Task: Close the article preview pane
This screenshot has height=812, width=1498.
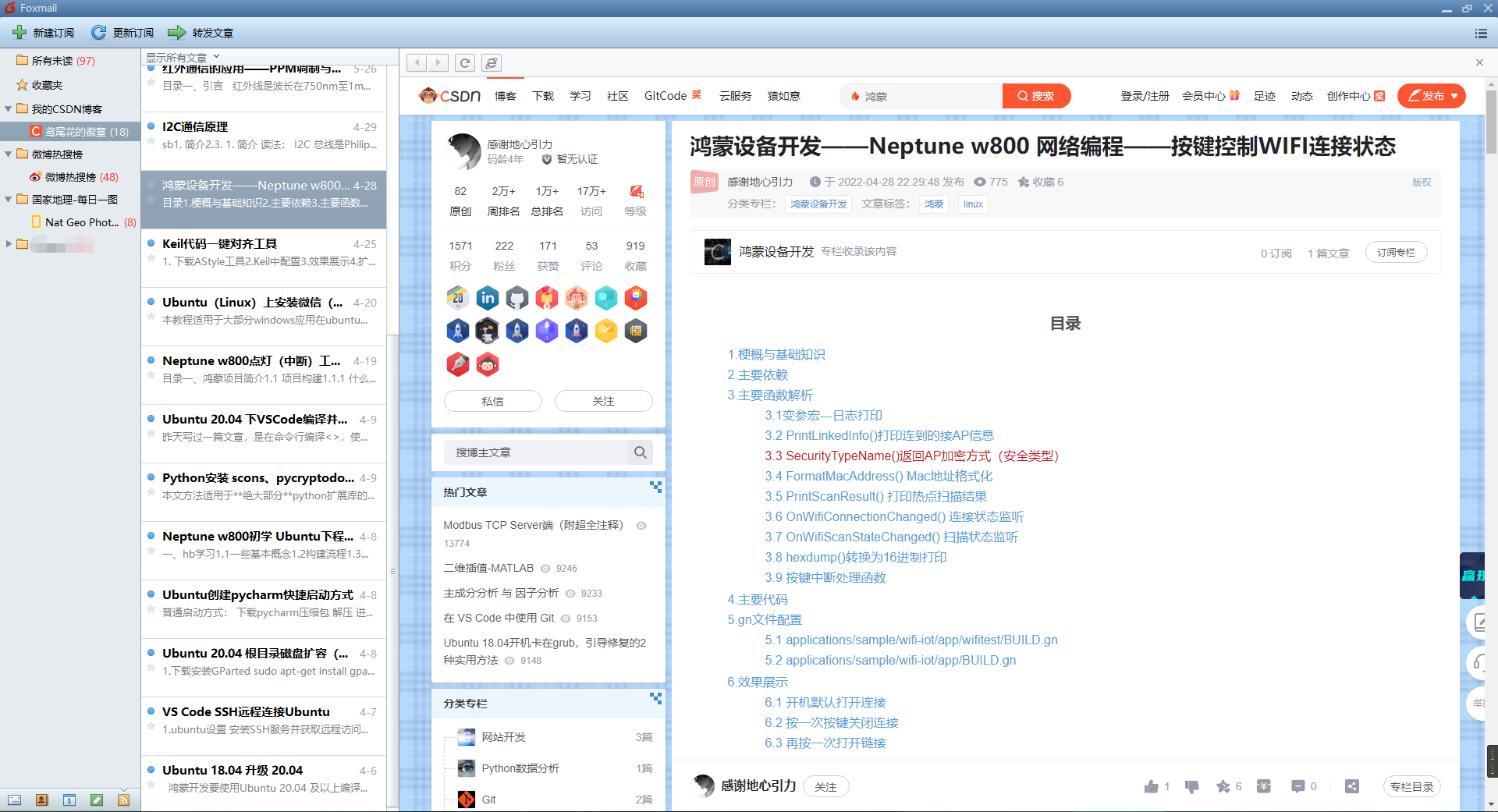Action: click(x=1479, y=62)
